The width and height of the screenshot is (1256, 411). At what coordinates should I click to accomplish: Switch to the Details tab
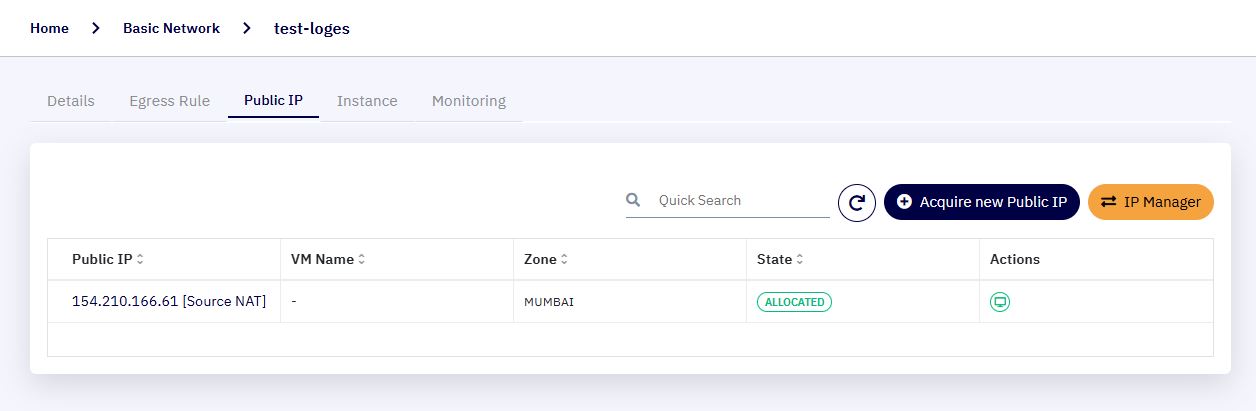[x=71, y=101]
